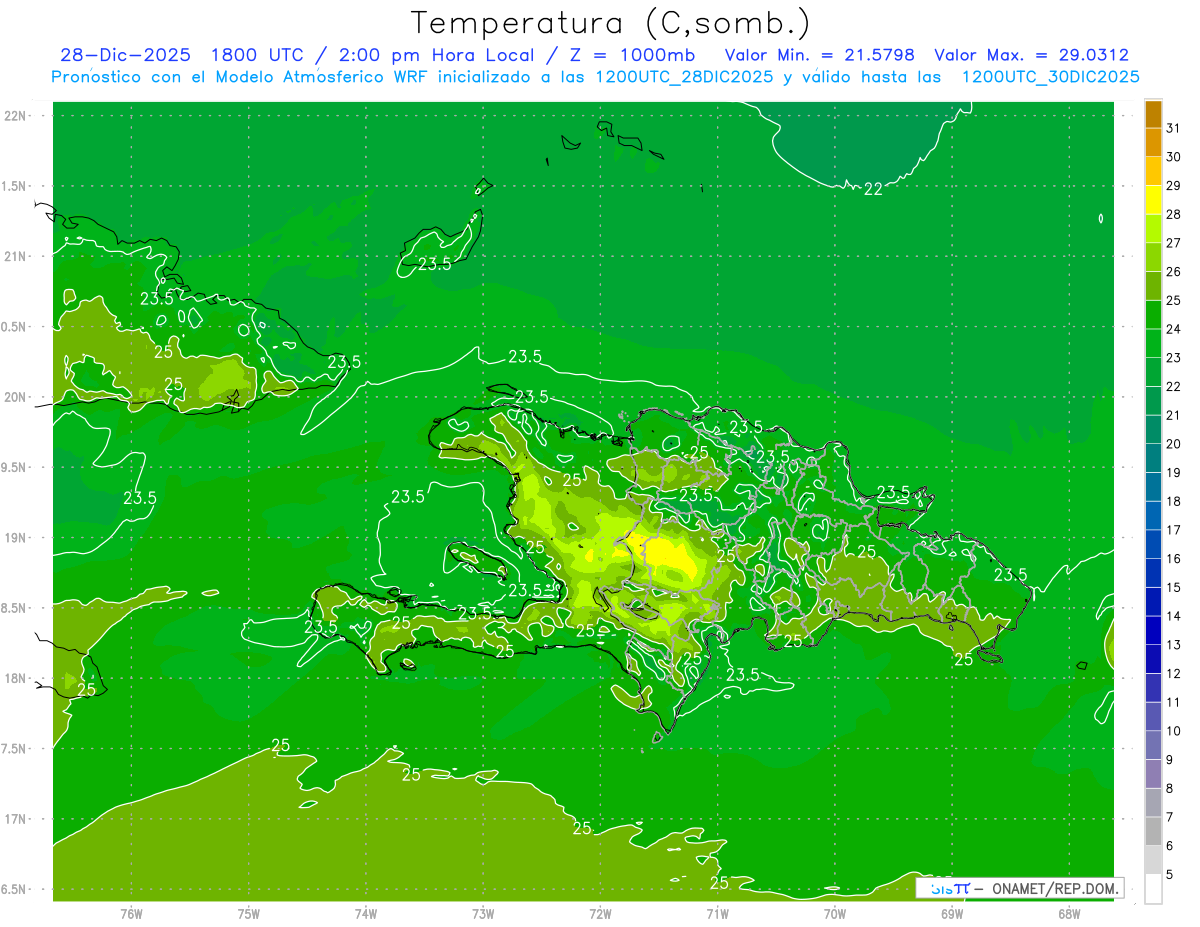Click the 76W longitude axis label
This screenshot has height=927, width=1200.
click(x=131, y=914)
